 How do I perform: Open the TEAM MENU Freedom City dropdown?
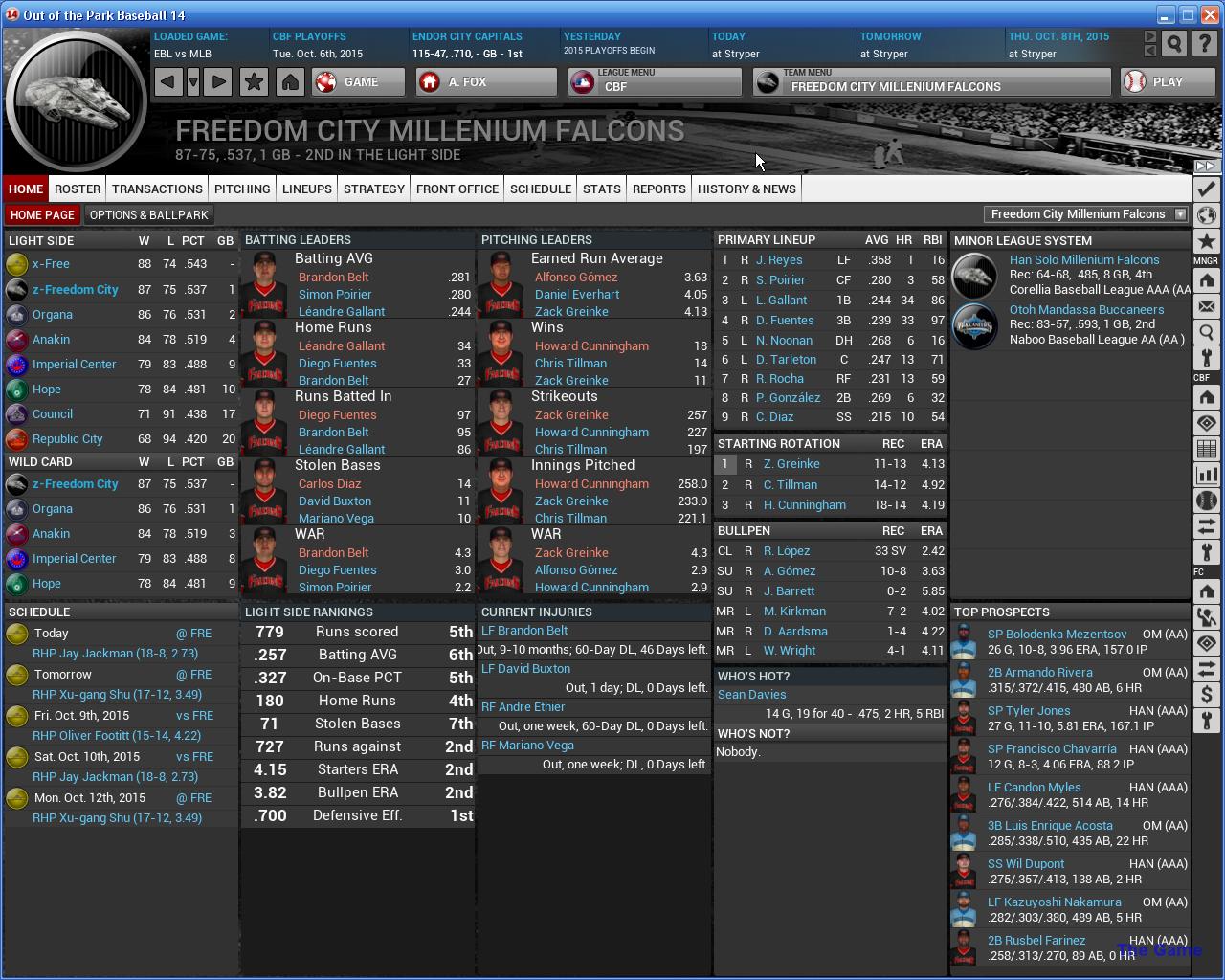932,82
